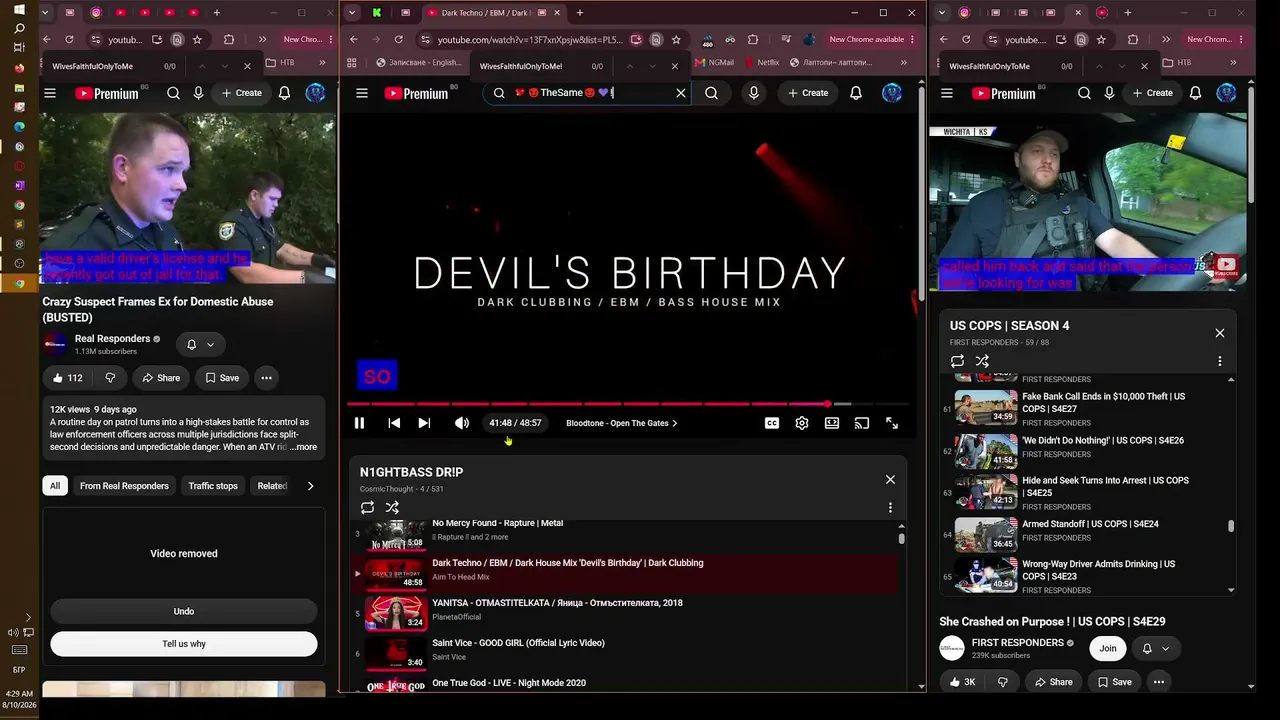Open the guide menu in the right window
The height and width of the screenshot is (720, 1280).
pyautogui.click(x=947, y=93)
